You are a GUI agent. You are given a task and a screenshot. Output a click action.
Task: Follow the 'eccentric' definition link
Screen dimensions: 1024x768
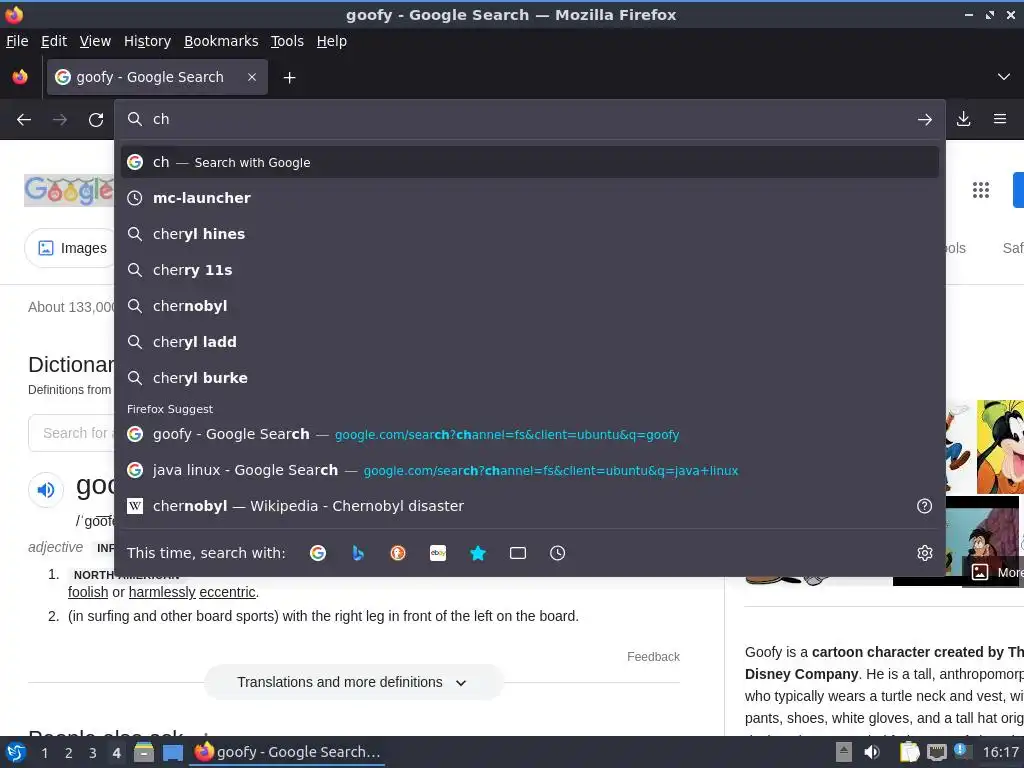click(x=227, y=592)
